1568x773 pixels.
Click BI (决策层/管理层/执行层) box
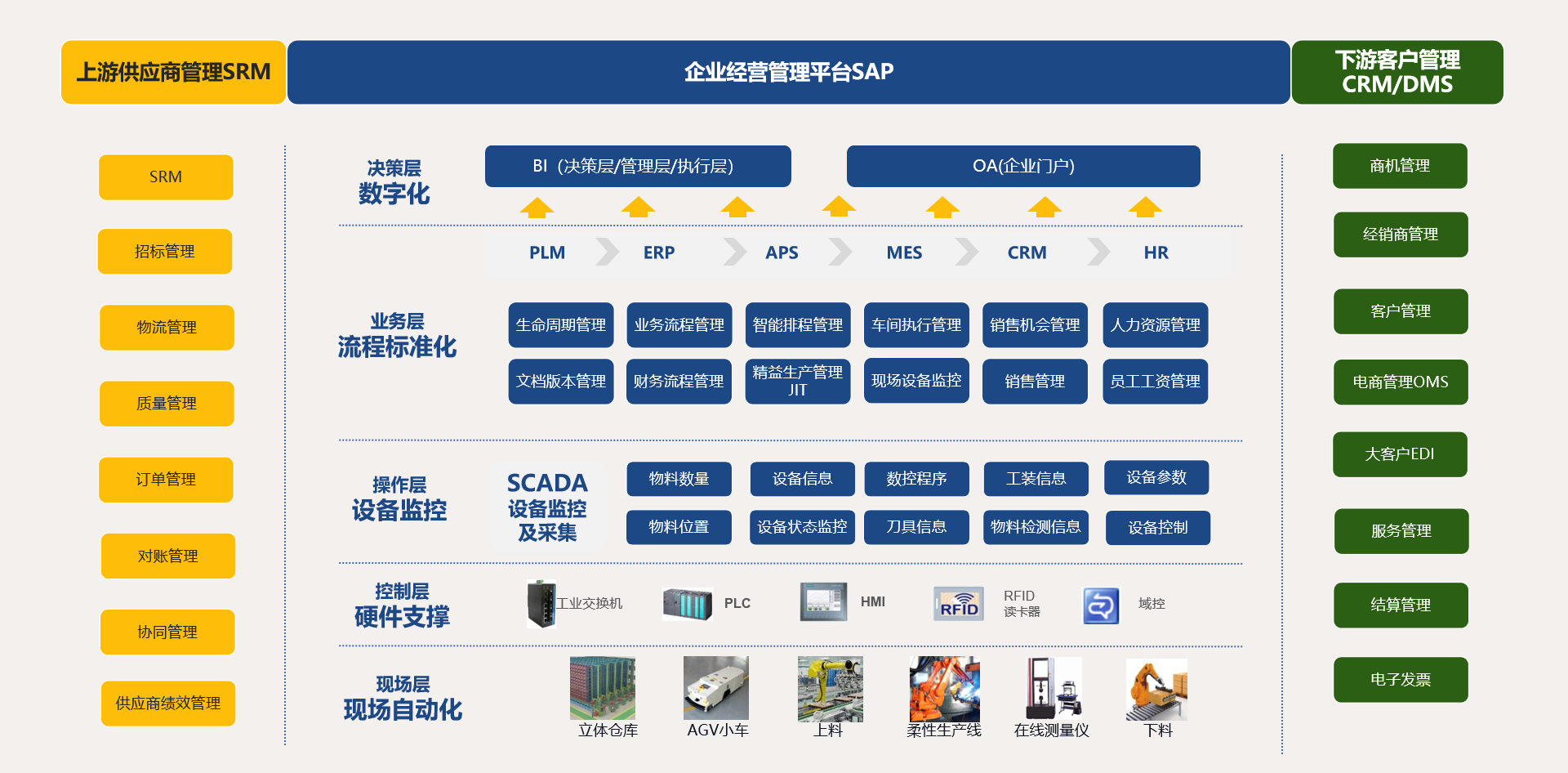point(638,167)
